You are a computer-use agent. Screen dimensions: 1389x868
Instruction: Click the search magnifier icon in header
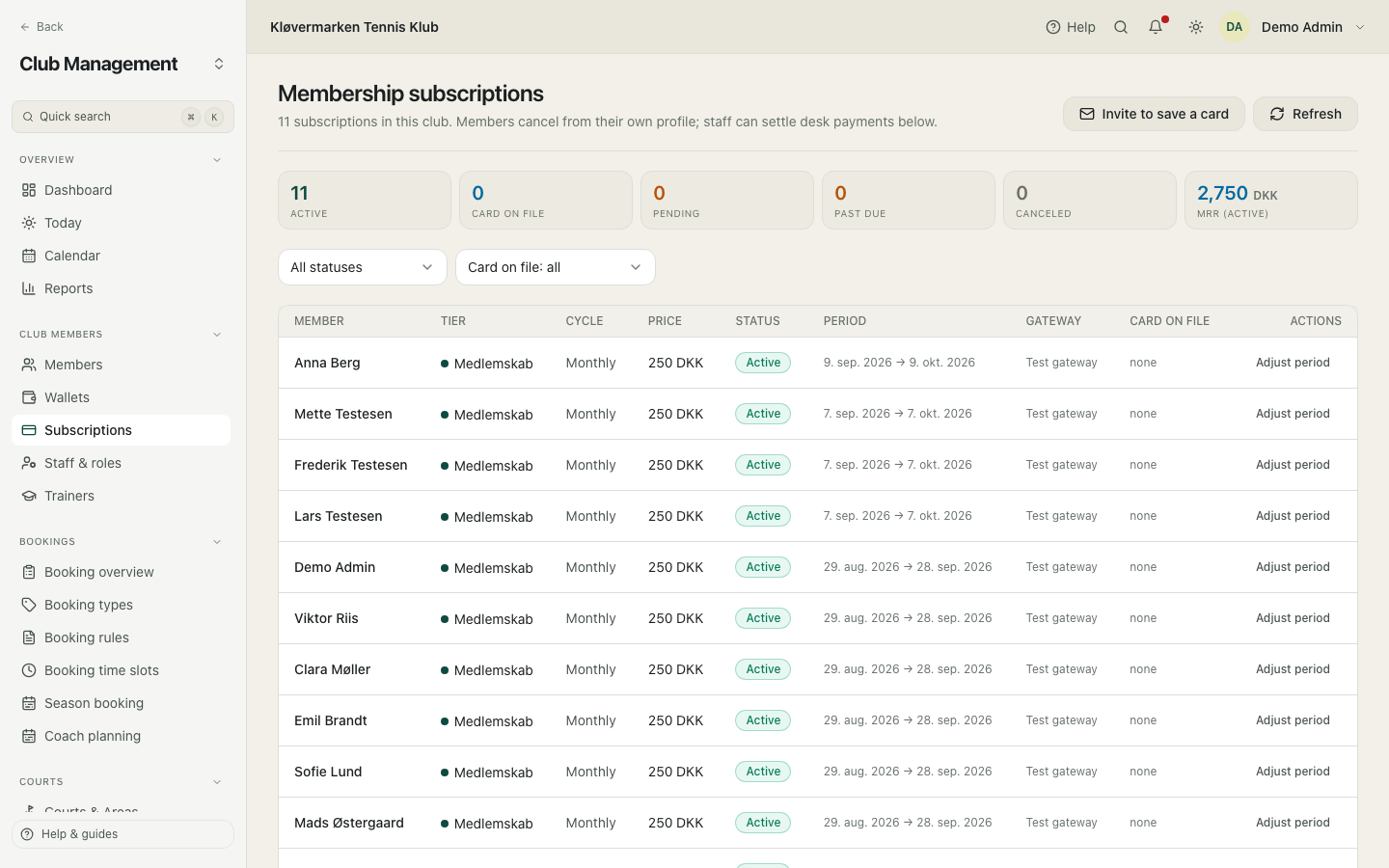click(x=1121, y=27)
